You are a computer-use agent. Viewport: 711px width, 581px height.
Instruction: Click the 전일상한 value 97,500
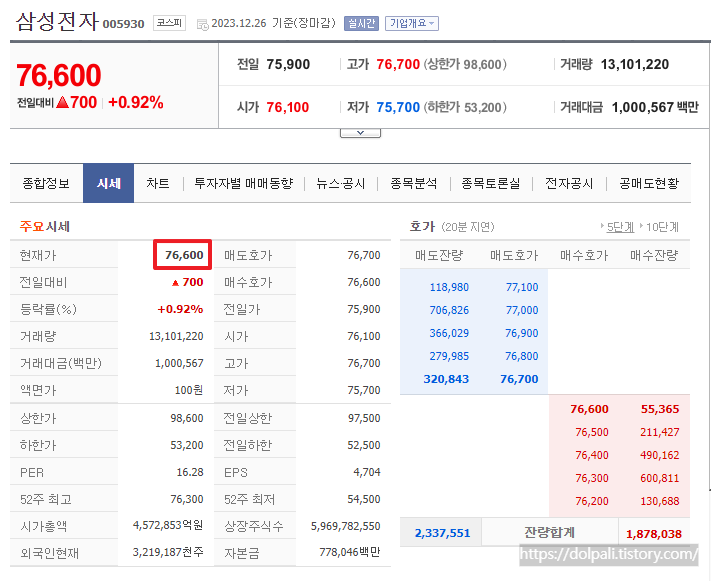[x=364, y=418]
